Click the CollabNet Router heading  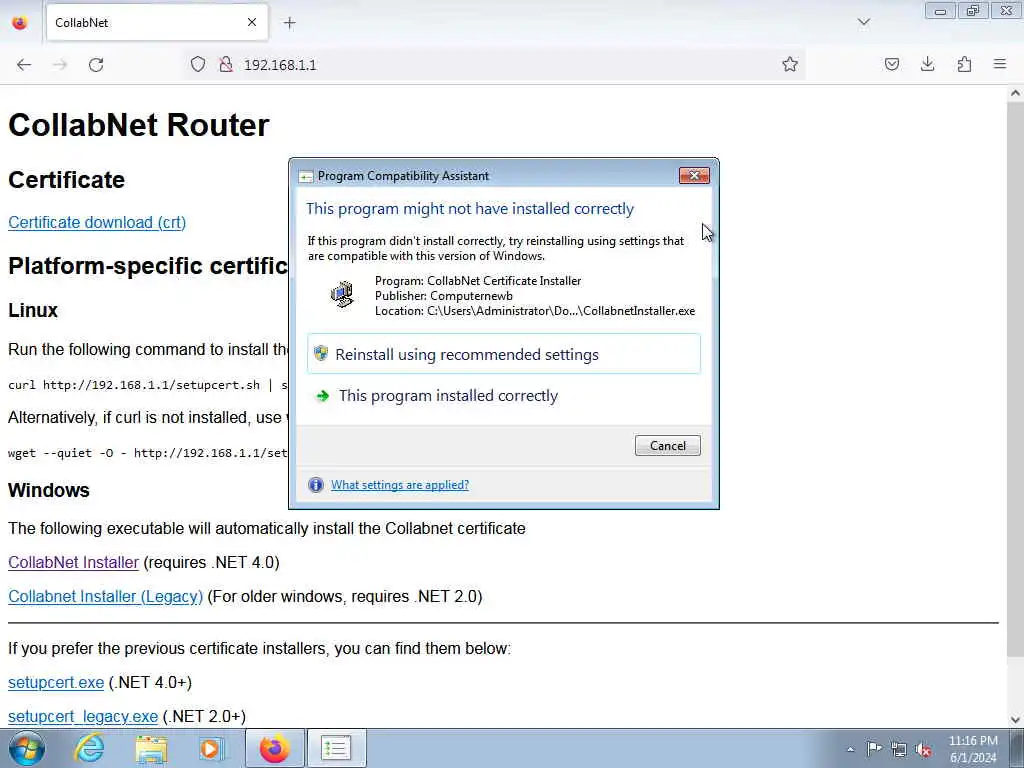(x=138, y=125)
